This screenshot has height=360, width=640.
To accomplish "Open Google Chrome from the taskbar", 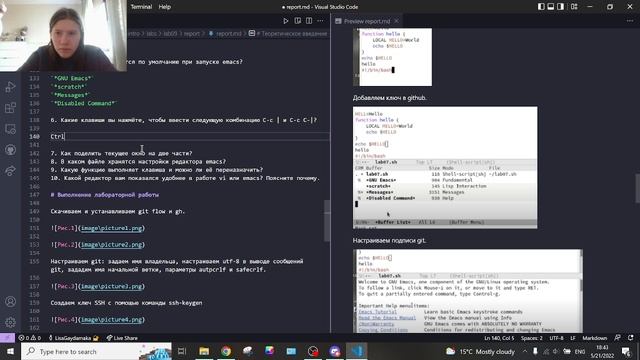I will tap(226, 351).
